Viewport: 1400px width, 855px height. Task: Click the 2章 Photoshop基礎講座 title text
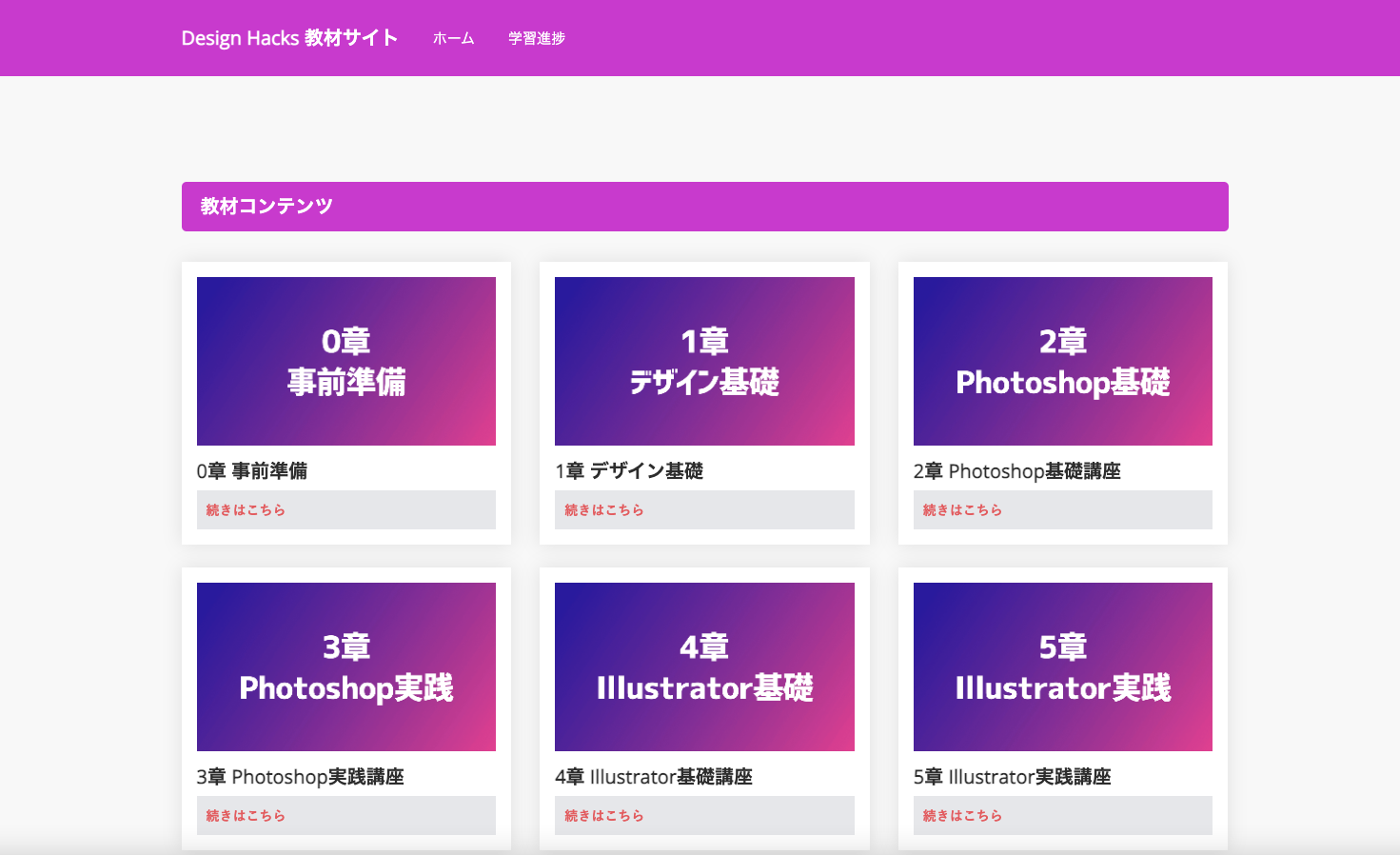point(1017,470)
